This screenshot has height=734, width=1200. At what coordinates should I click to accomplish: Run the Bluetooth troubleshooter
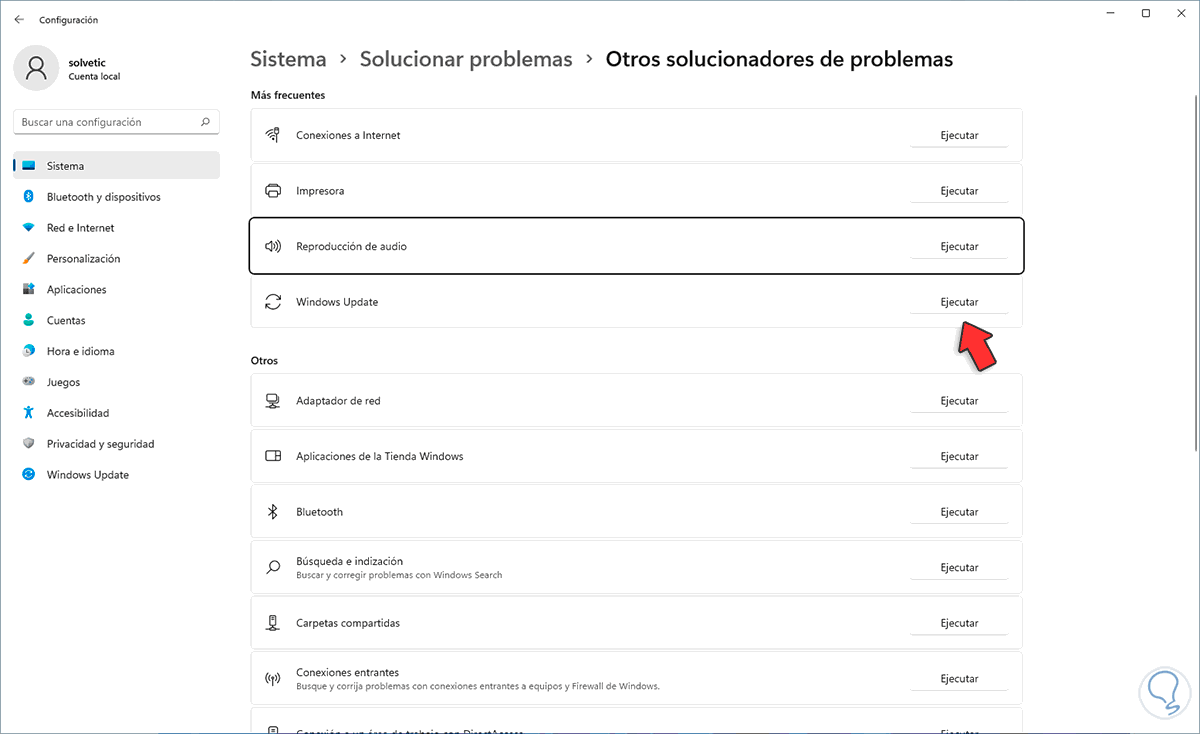959,512
